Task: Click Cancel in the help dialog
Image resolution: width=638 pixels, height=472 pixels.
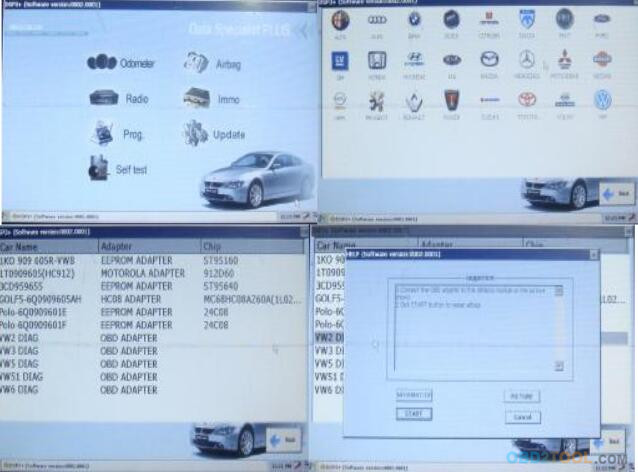Action: [x=523, y=417]
